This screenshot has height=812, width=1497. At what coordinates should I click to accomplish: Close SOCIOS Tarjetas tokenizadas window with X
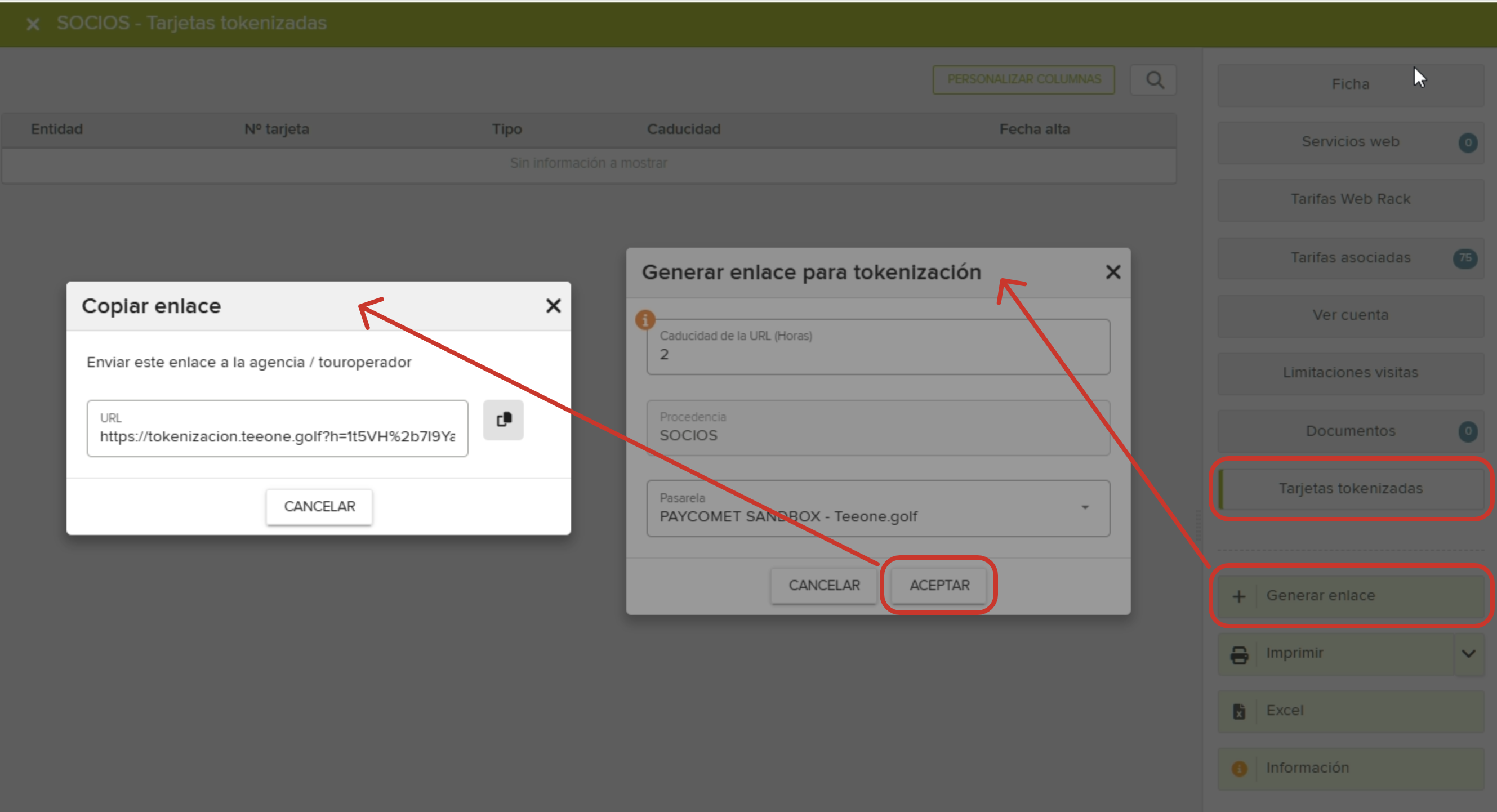click(x=33, y=24)
